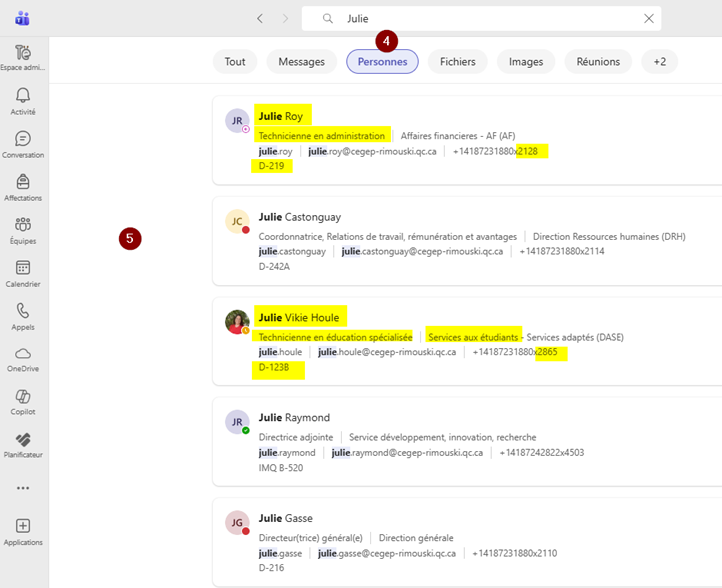The image size is (722, 588).
Task: Open Copilot in the sidebar
Action: (23, 401)
